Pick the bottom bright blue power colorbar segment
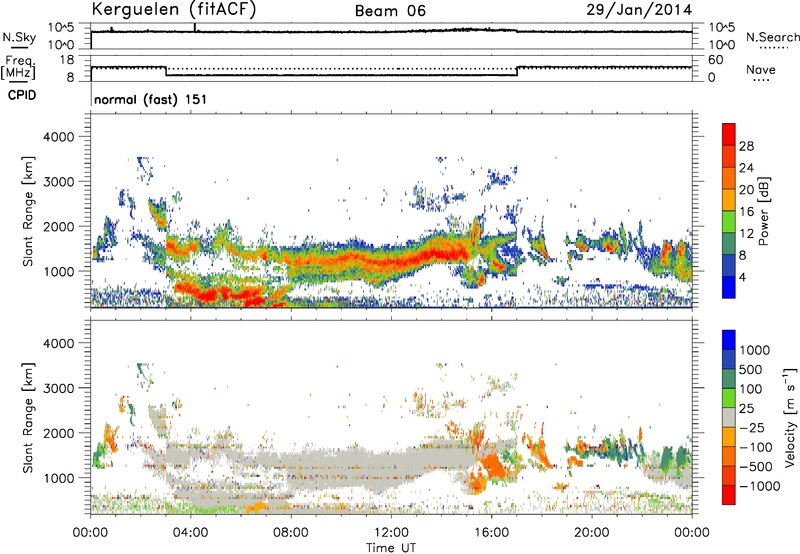The height and width of the screenshot is (554, 800). tap(729, 287)
